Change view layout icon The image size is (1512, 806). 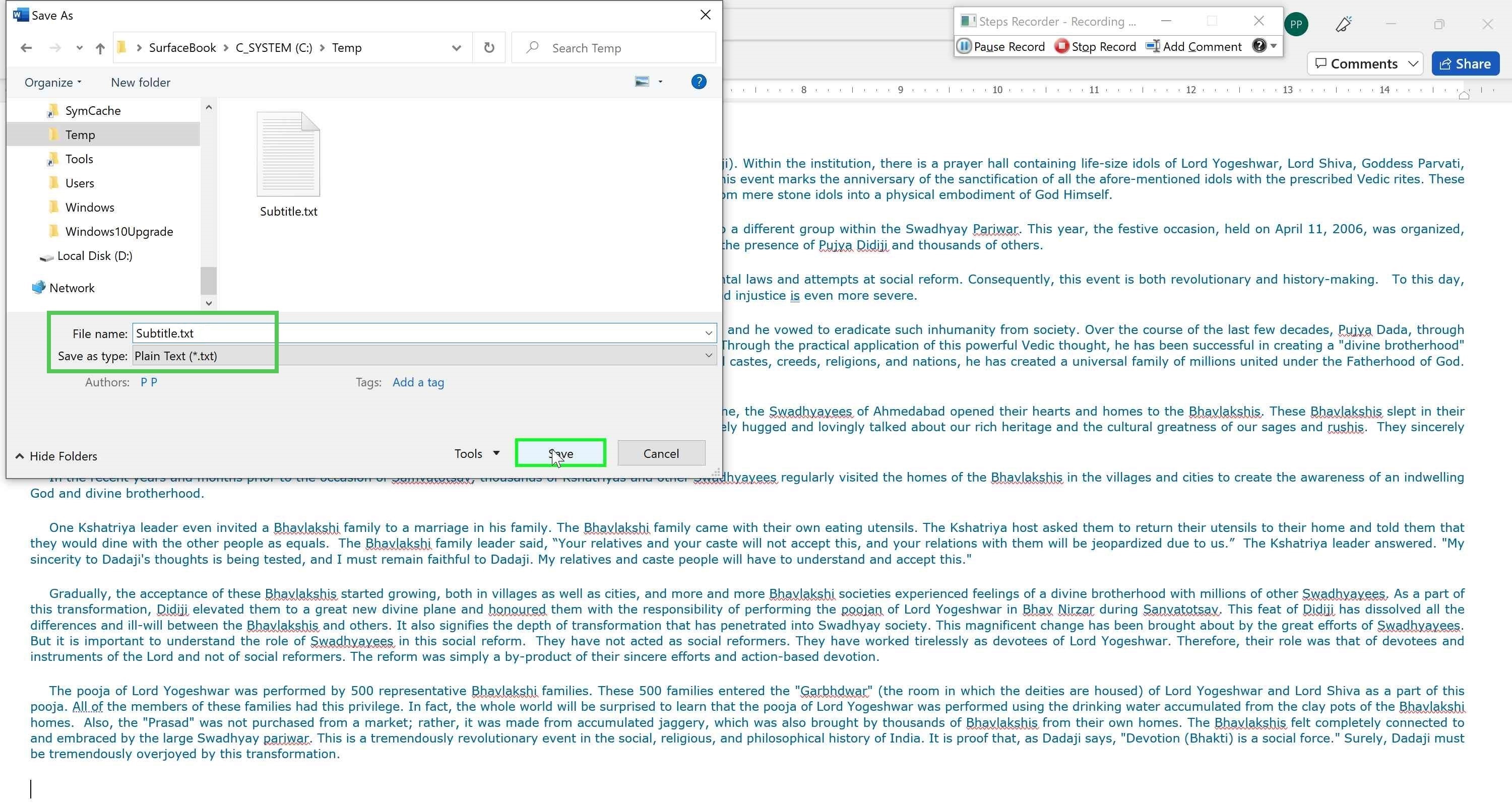click(x=642, y=82)
